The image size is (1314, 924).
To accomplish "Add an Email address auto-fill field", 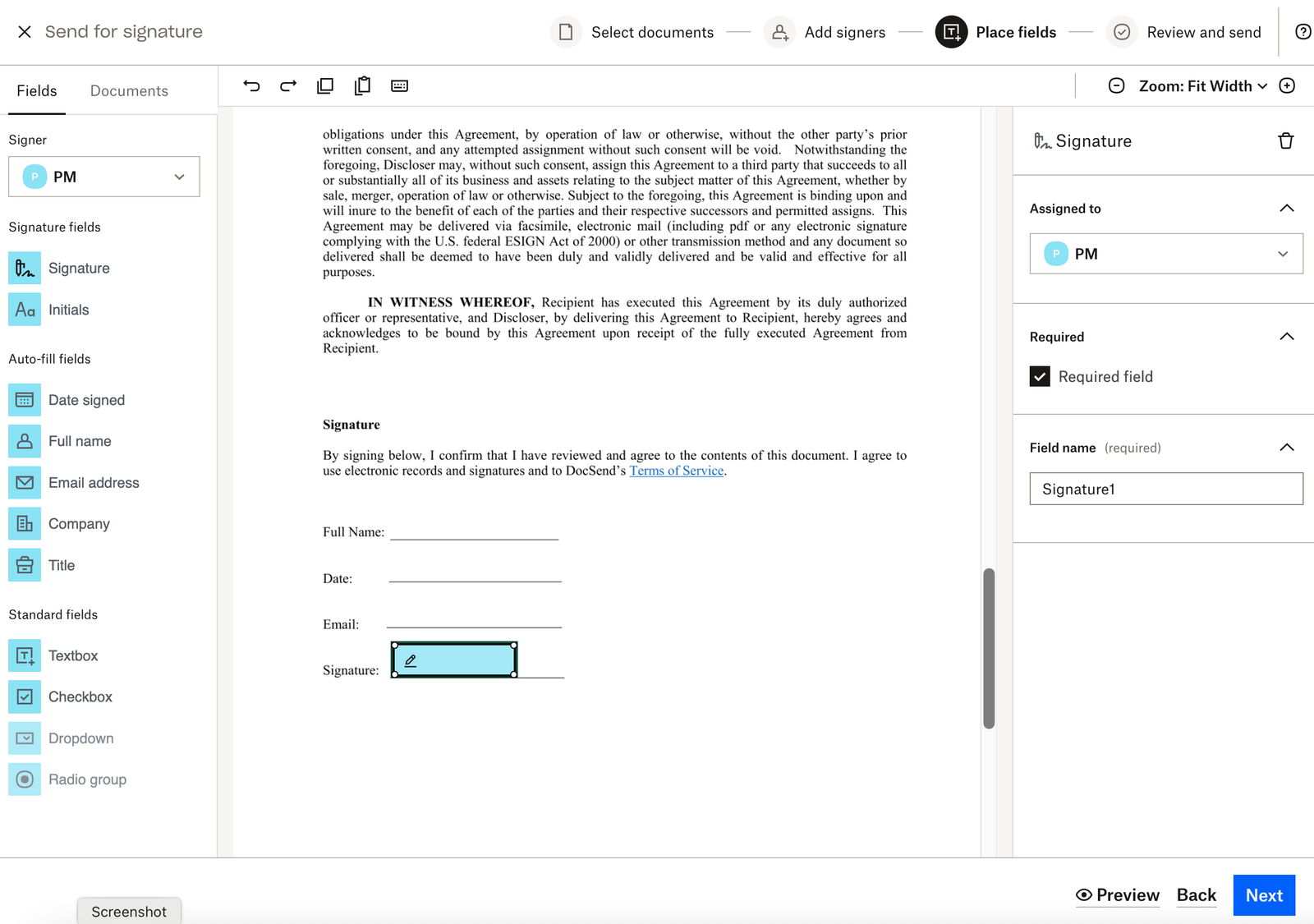I will [94, 483].
